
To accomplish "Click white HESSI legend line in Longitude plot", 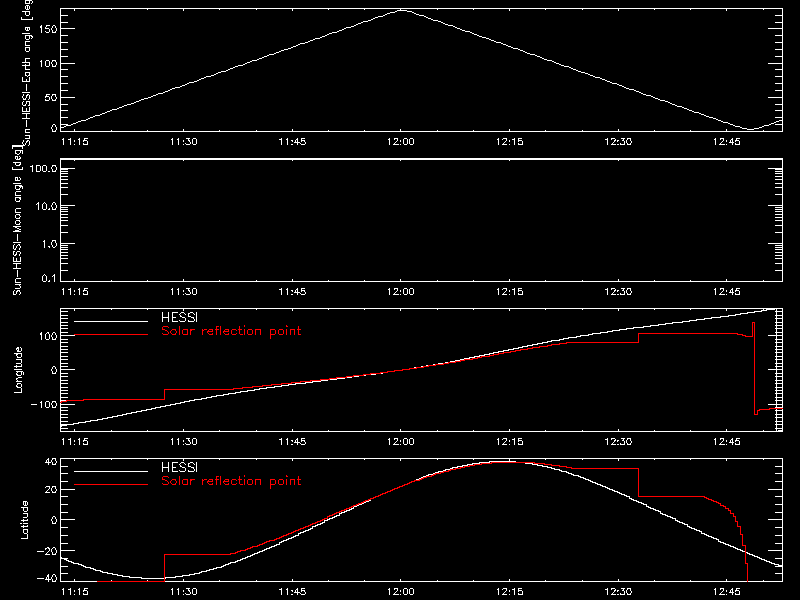I will click(111, 321).
